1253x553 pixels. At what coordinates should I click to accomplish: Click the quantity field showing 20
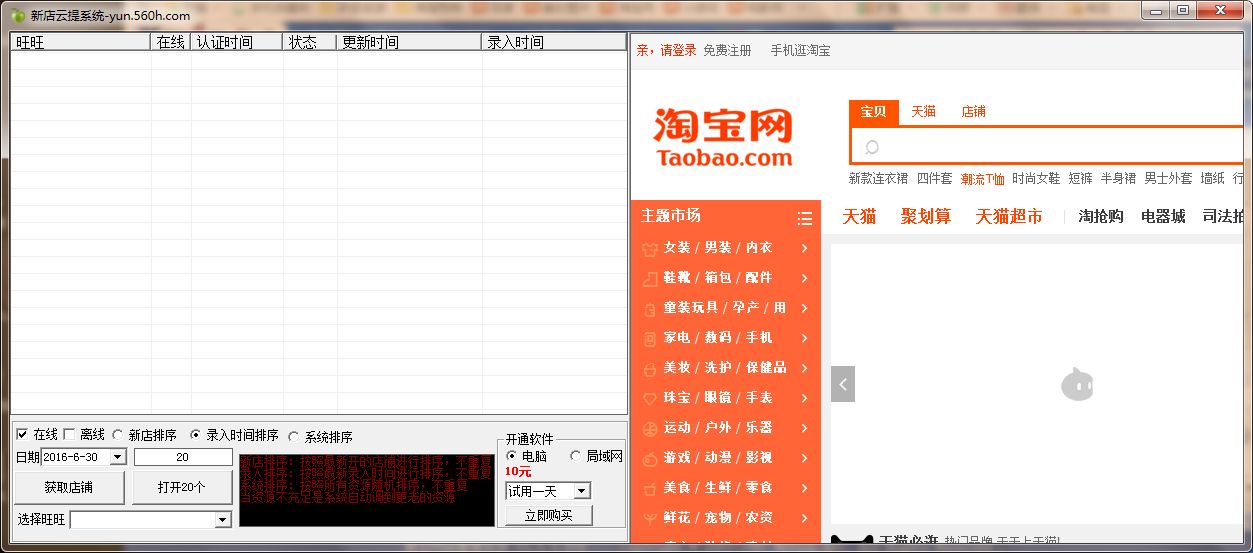[183, 457]
